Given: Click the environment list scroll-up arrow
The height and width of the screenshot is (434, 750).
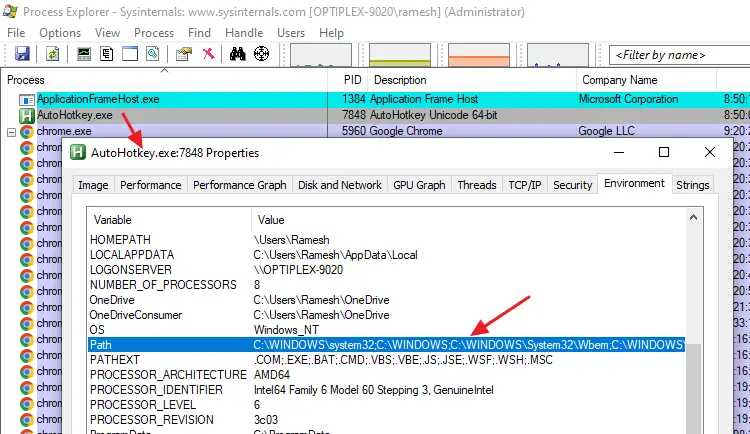Looking at the screenshot, I should (x=693, y=217).
